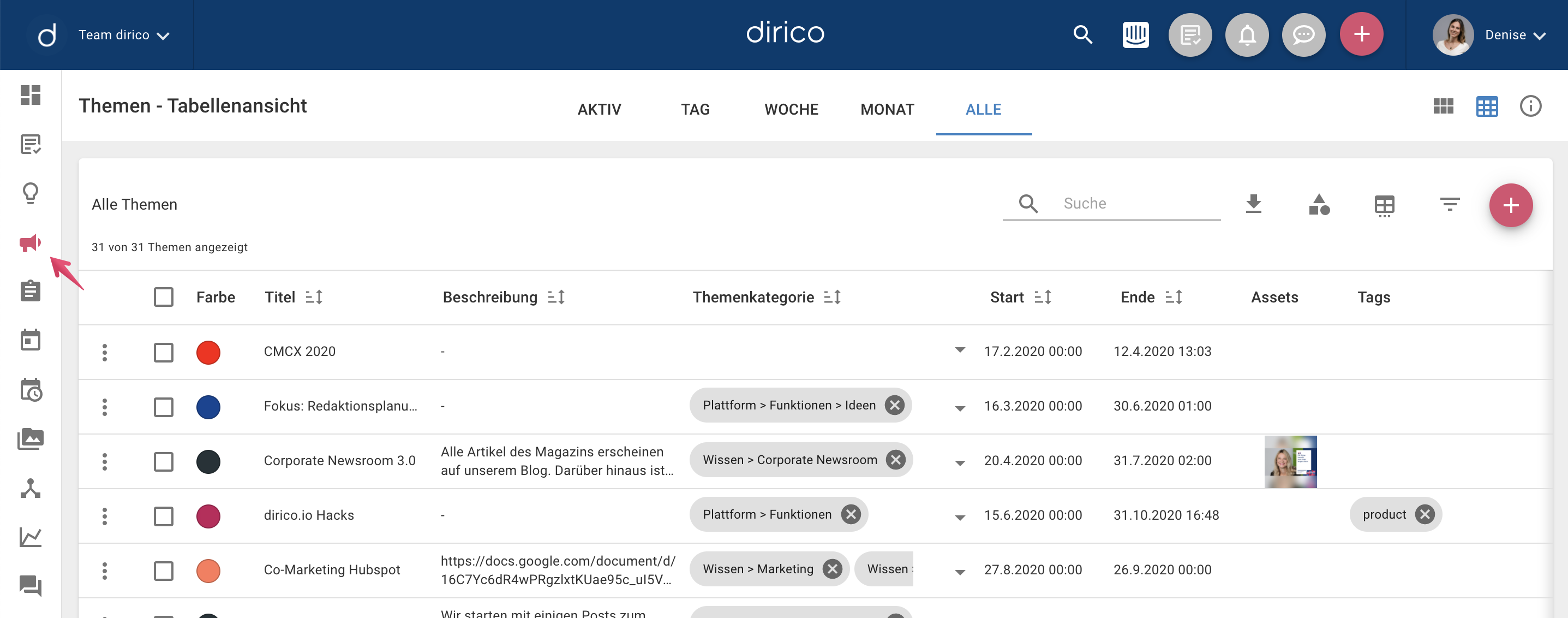Click blue color swatch of Fokus row
Screen dimensions: 1568x618
(x=208, y=407)
